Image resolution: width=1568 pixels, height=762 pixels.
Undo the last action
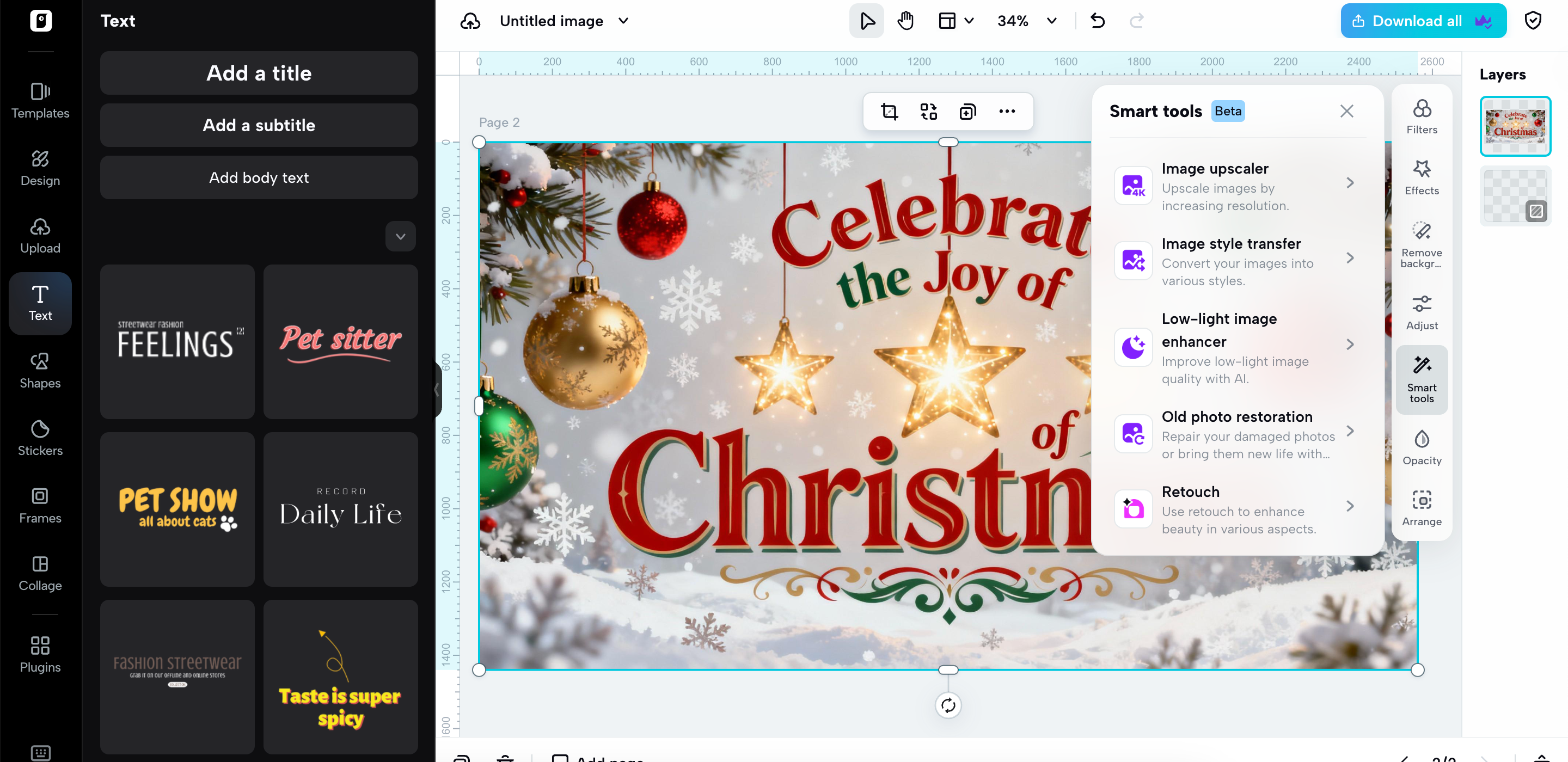tap(1098, 20)
